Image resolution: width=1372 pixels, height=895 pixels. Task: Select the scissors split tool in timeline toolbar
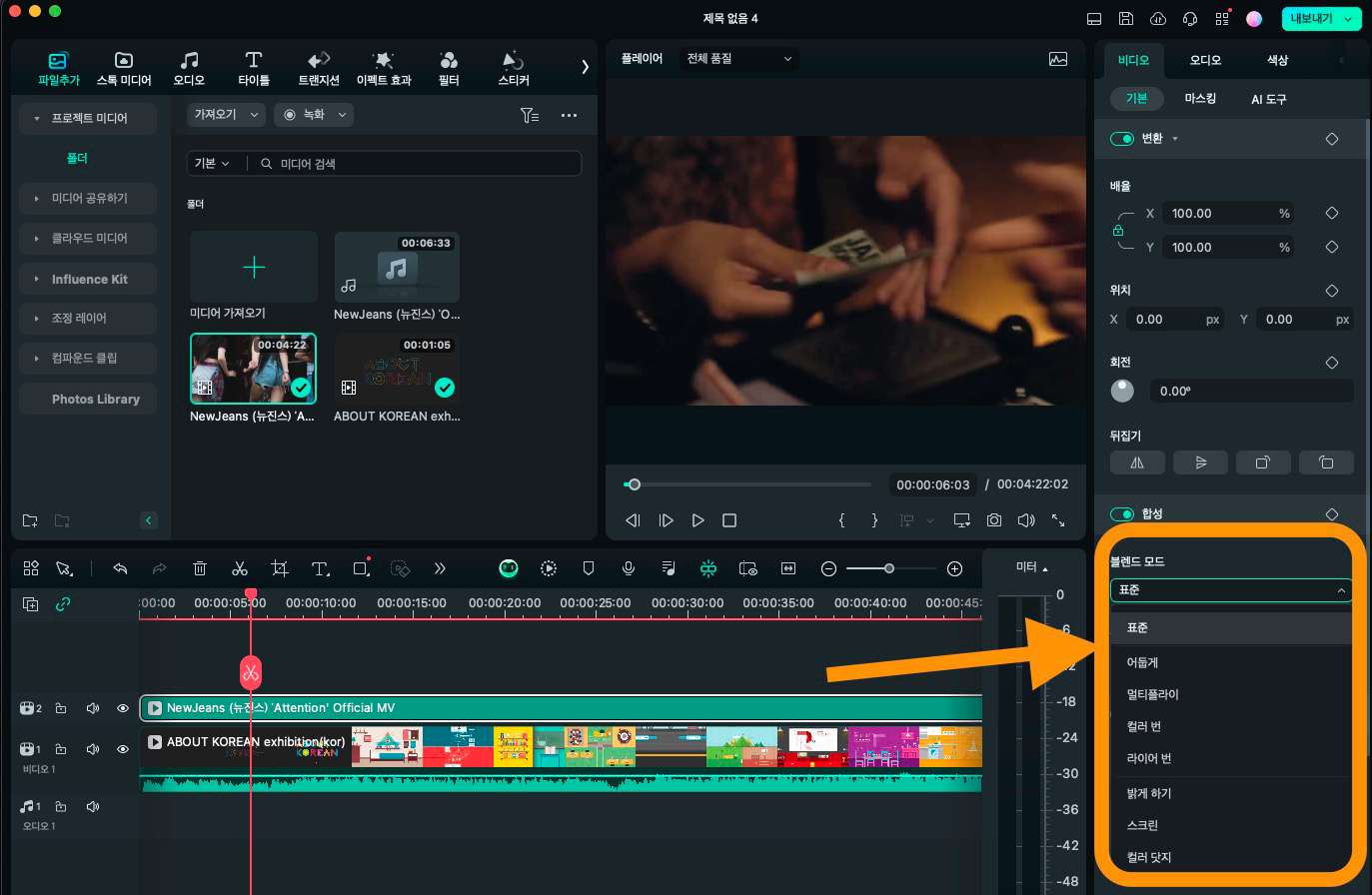[x=240, y=568]
